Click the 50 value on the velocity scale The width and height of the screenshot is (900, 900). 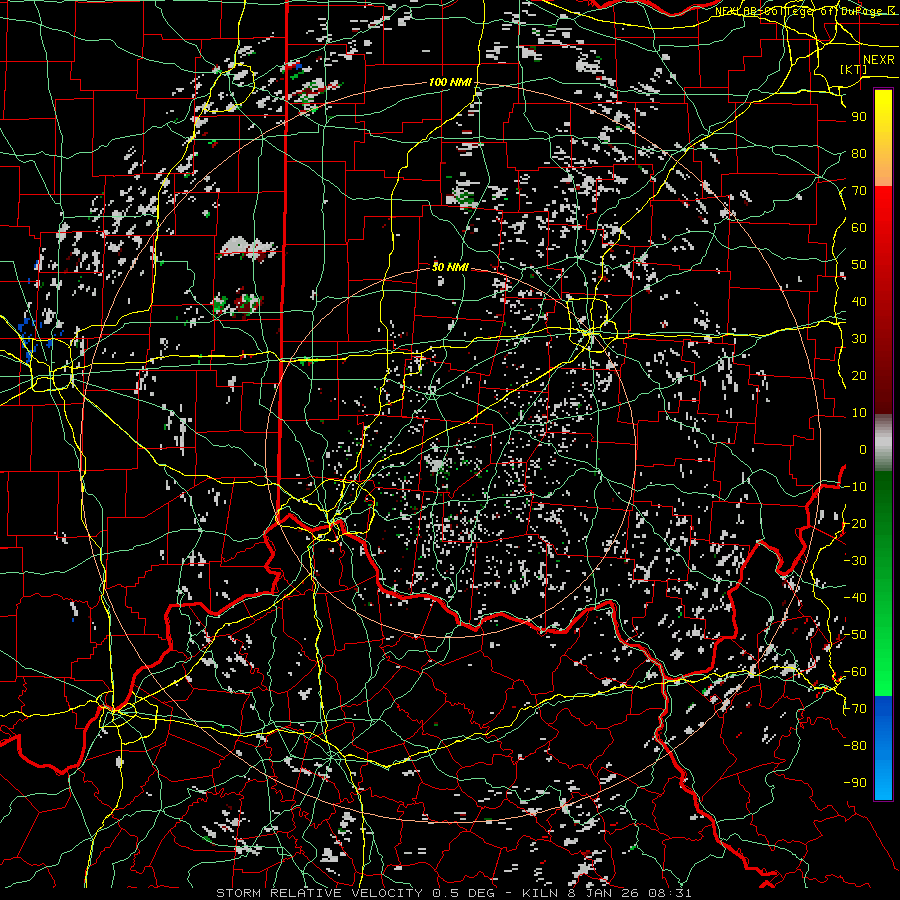click(859, 265)
